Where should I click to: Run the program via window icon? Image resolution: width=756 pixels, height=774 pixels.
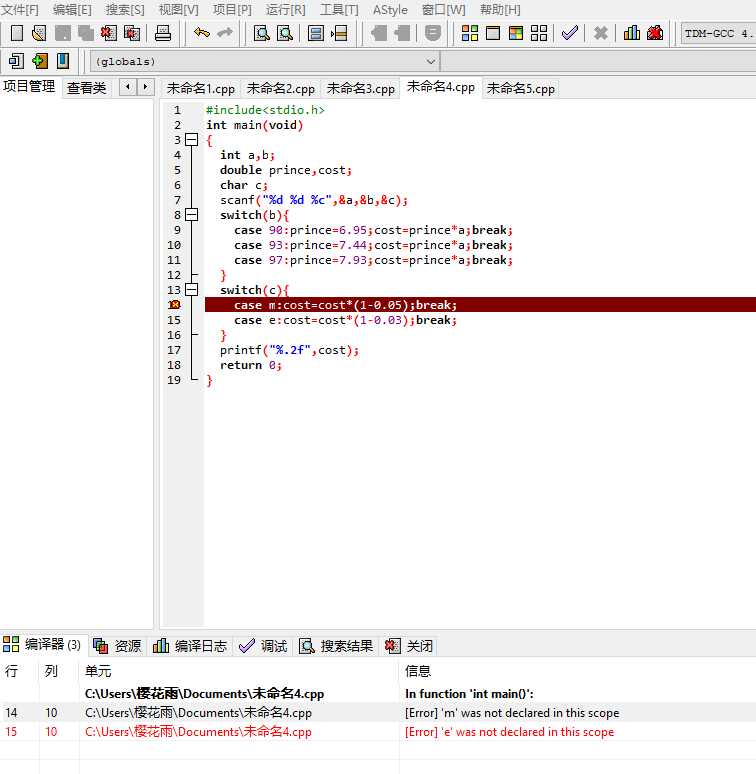pos(492,33)
